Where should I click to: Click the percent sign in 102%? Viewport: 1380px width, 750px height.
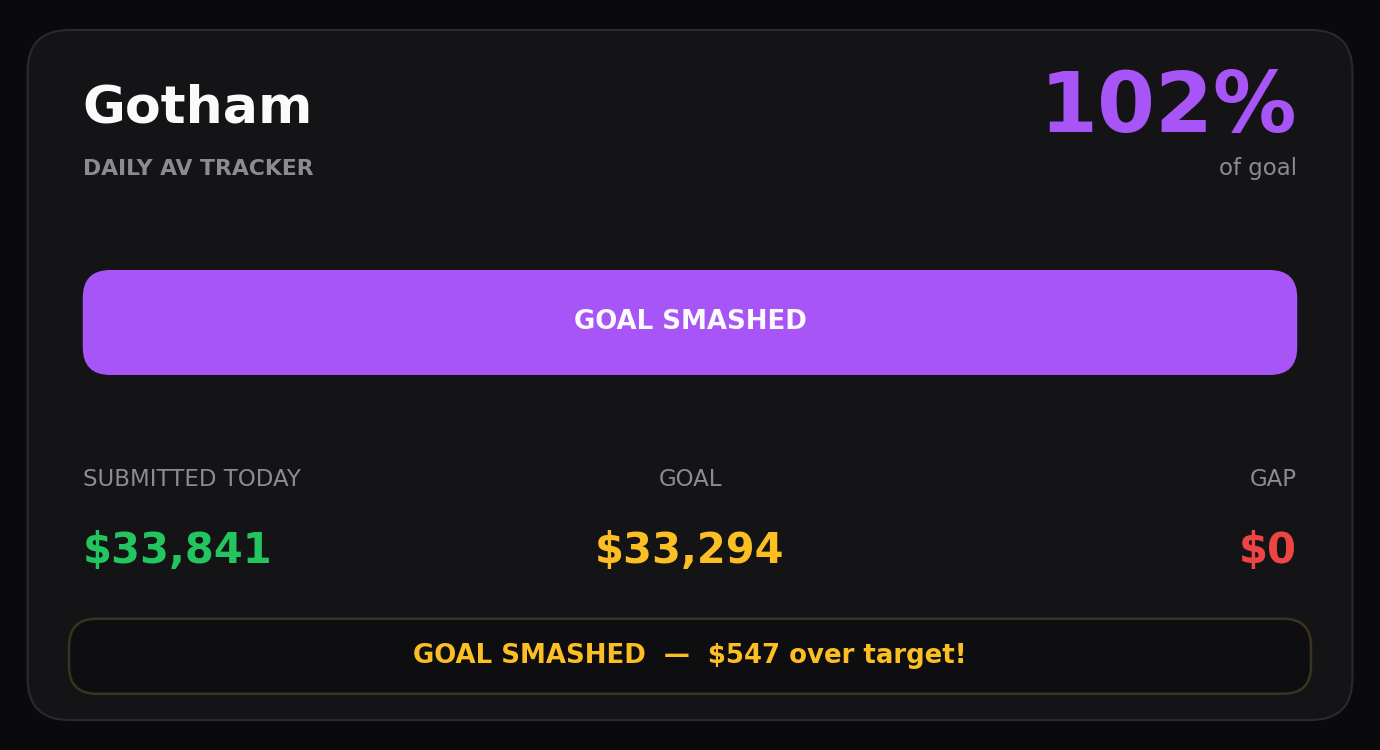[1254, 105]
